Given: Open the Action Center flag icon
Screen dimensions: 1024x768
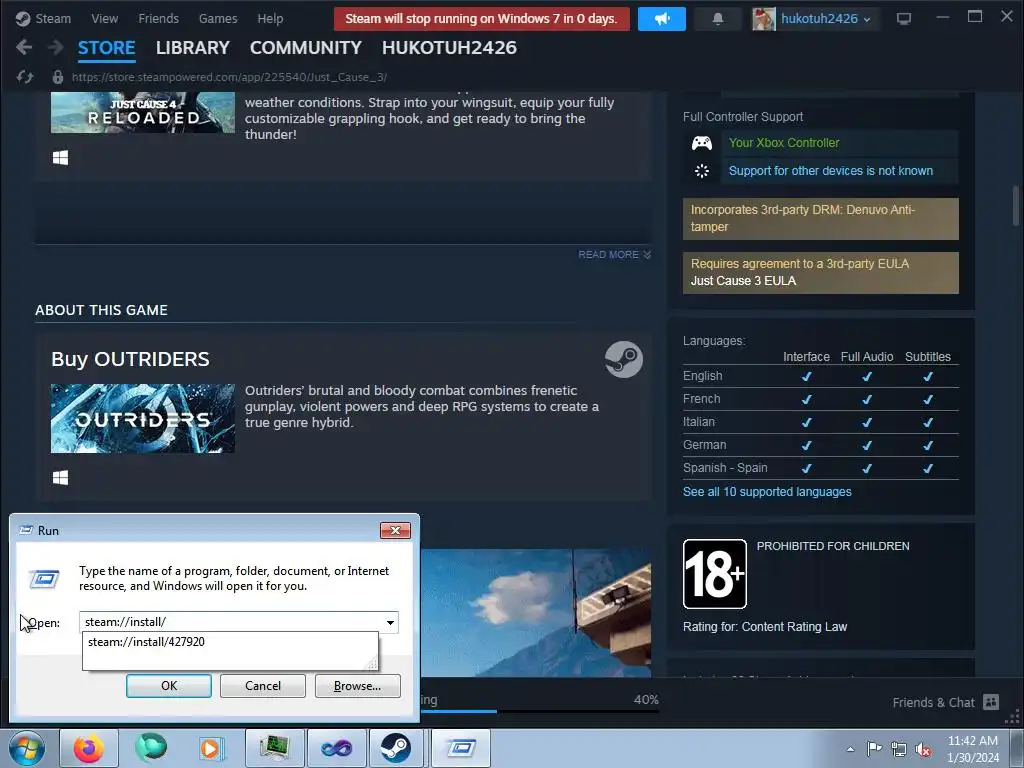Looking at the screenshot, I should coord(874,749).
